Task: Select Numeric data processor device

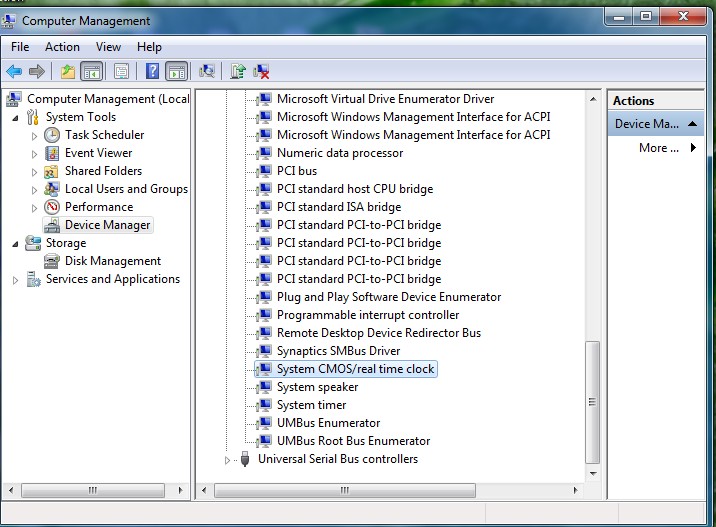Action: pyautogui.click(x=340, y=153)
